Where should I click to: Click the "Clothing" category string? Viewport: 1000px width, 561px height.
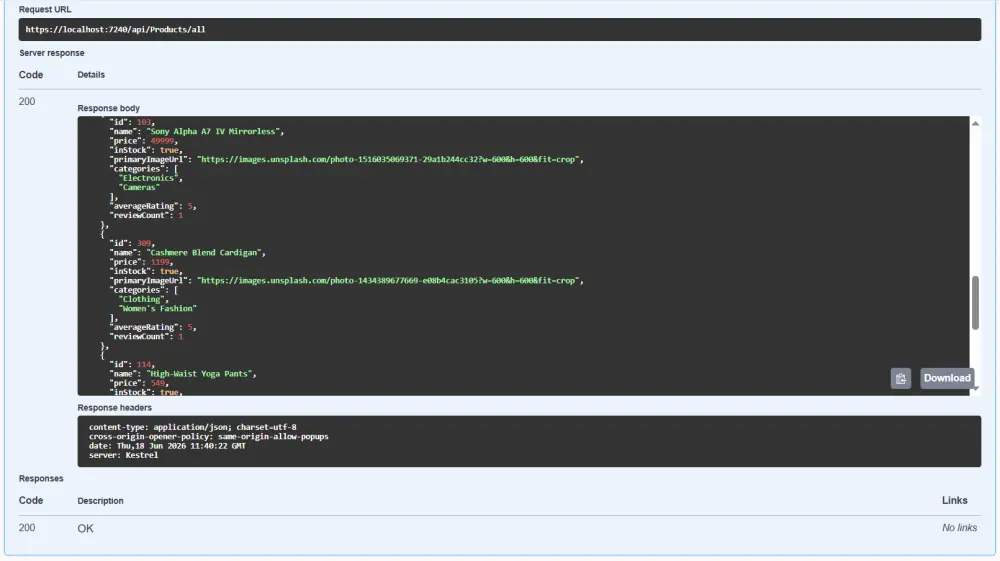142,299
